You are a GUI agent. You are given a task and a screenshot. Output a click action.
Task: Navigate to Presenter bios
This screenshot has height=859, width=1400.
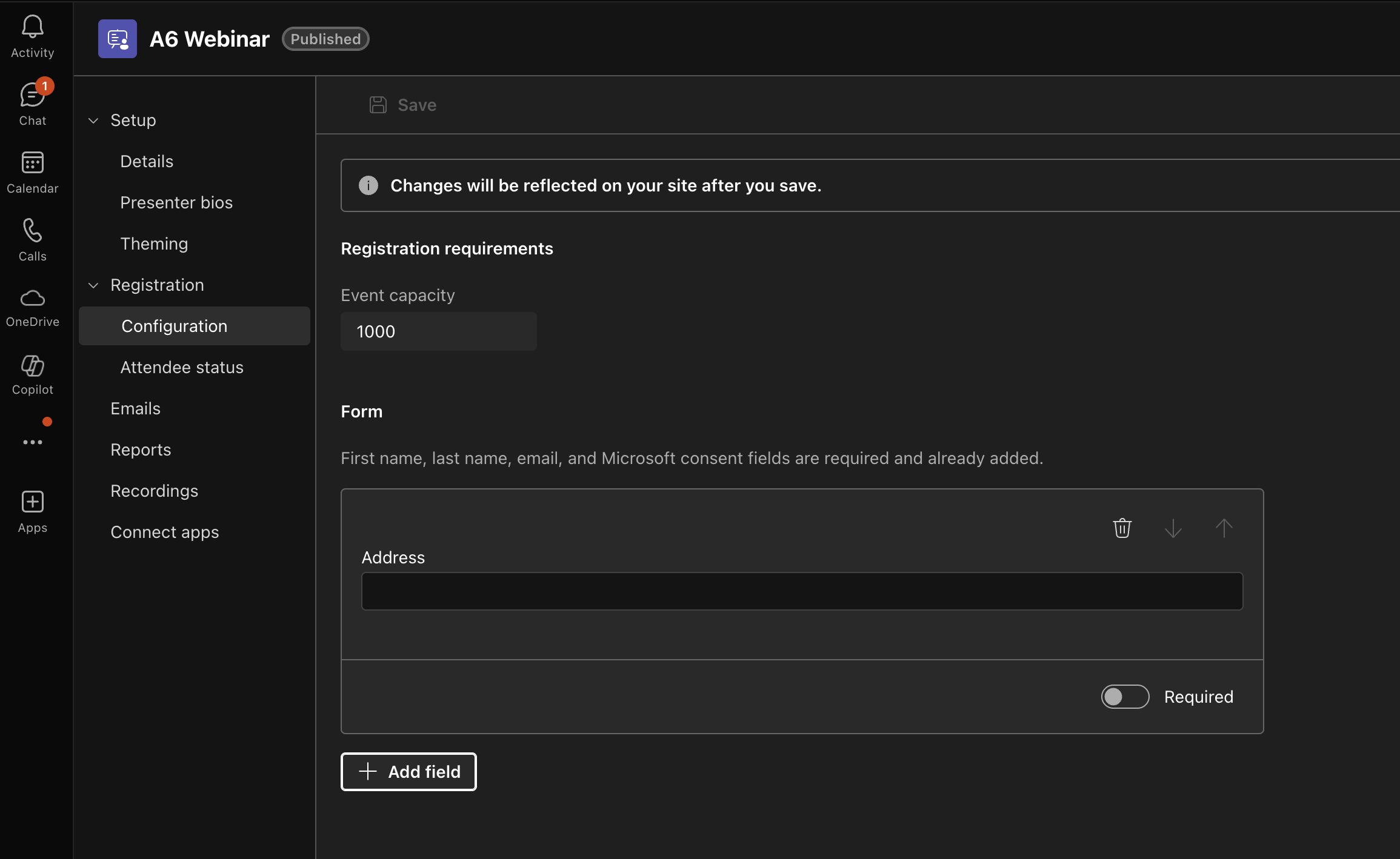click(x=176, y=202)
